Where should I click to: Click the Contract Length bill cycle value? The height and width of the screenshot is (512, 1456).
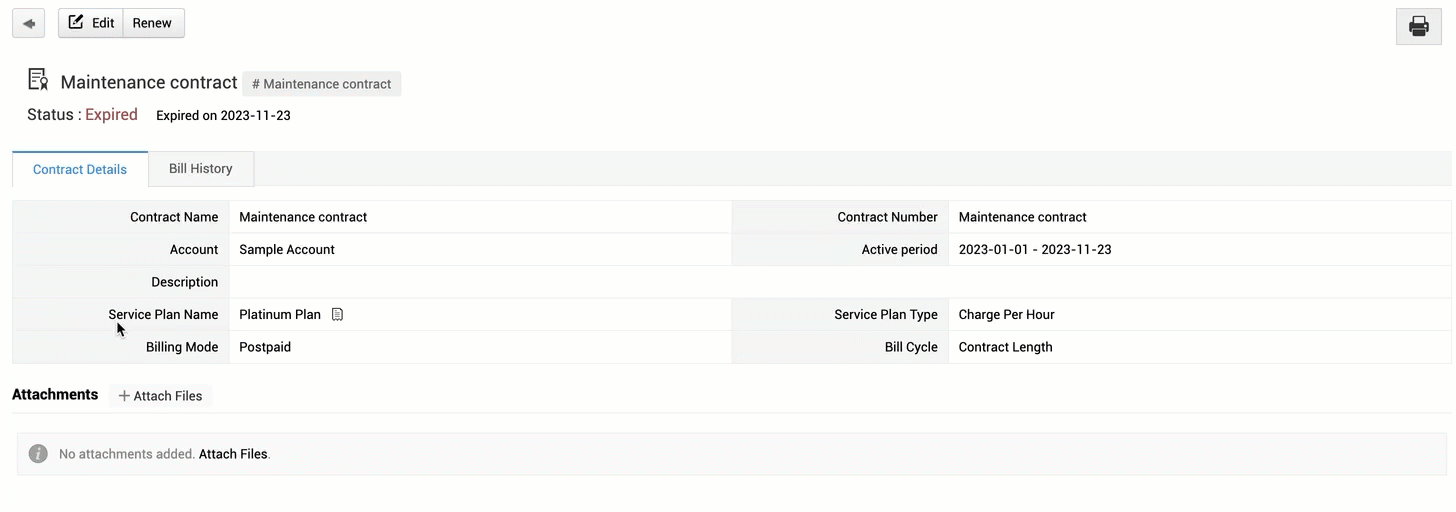click(1005, 347)
